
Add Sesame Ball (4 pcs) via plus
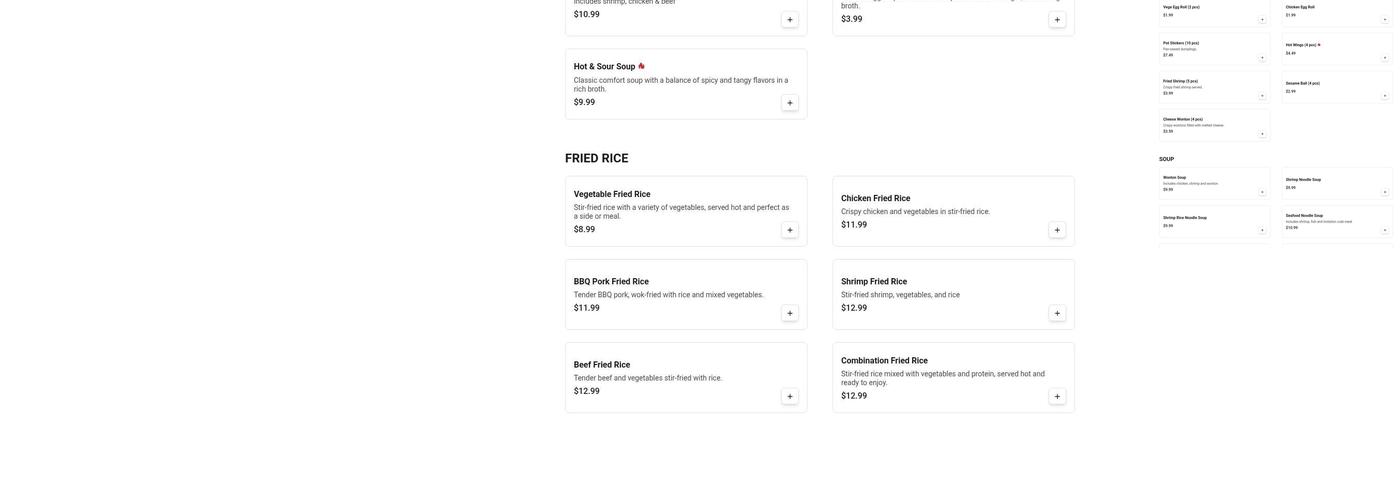click(x=1385, y=95)
